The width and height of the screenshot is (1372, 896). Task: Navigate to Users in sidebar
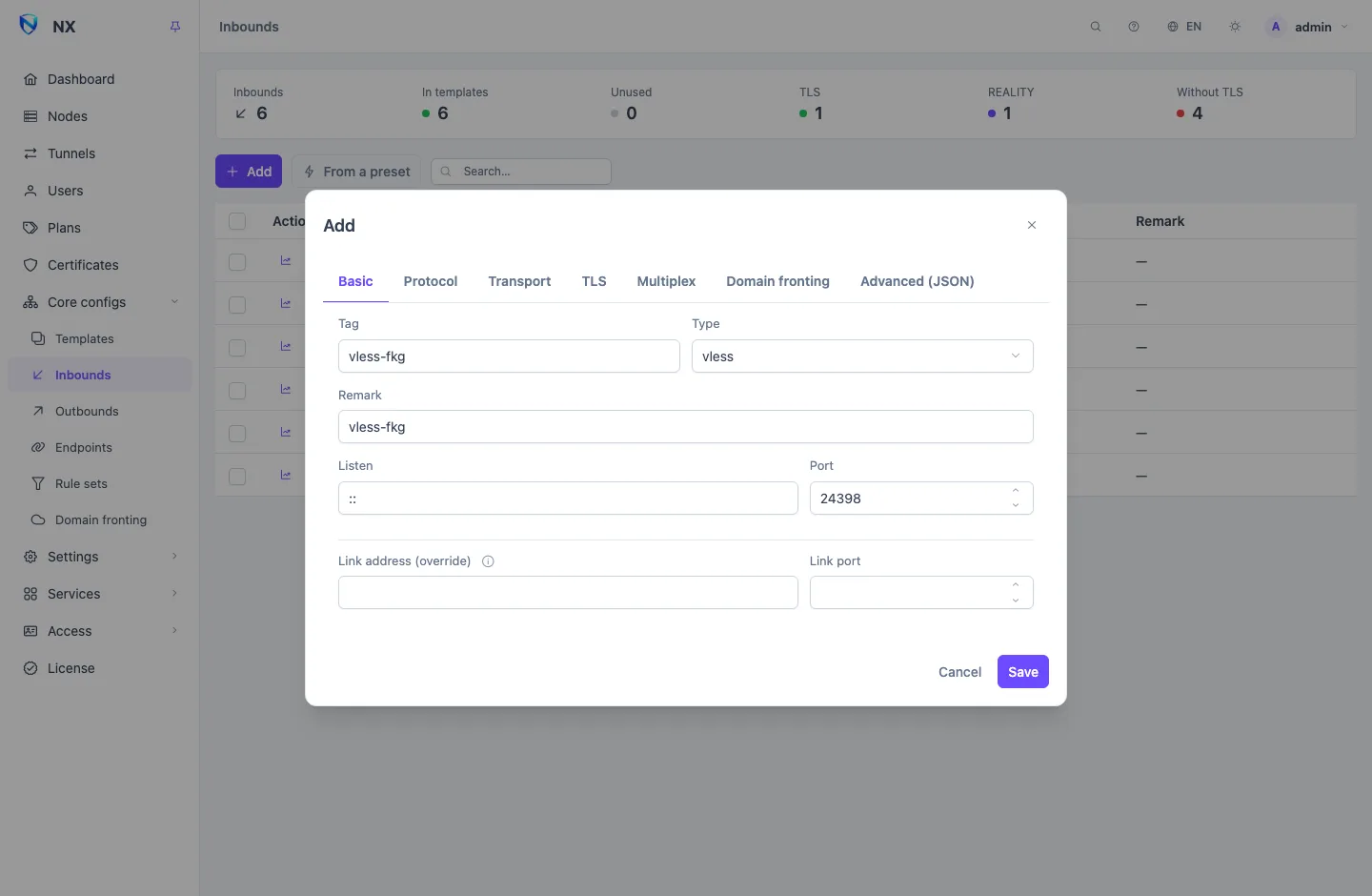tap(100, 191)
